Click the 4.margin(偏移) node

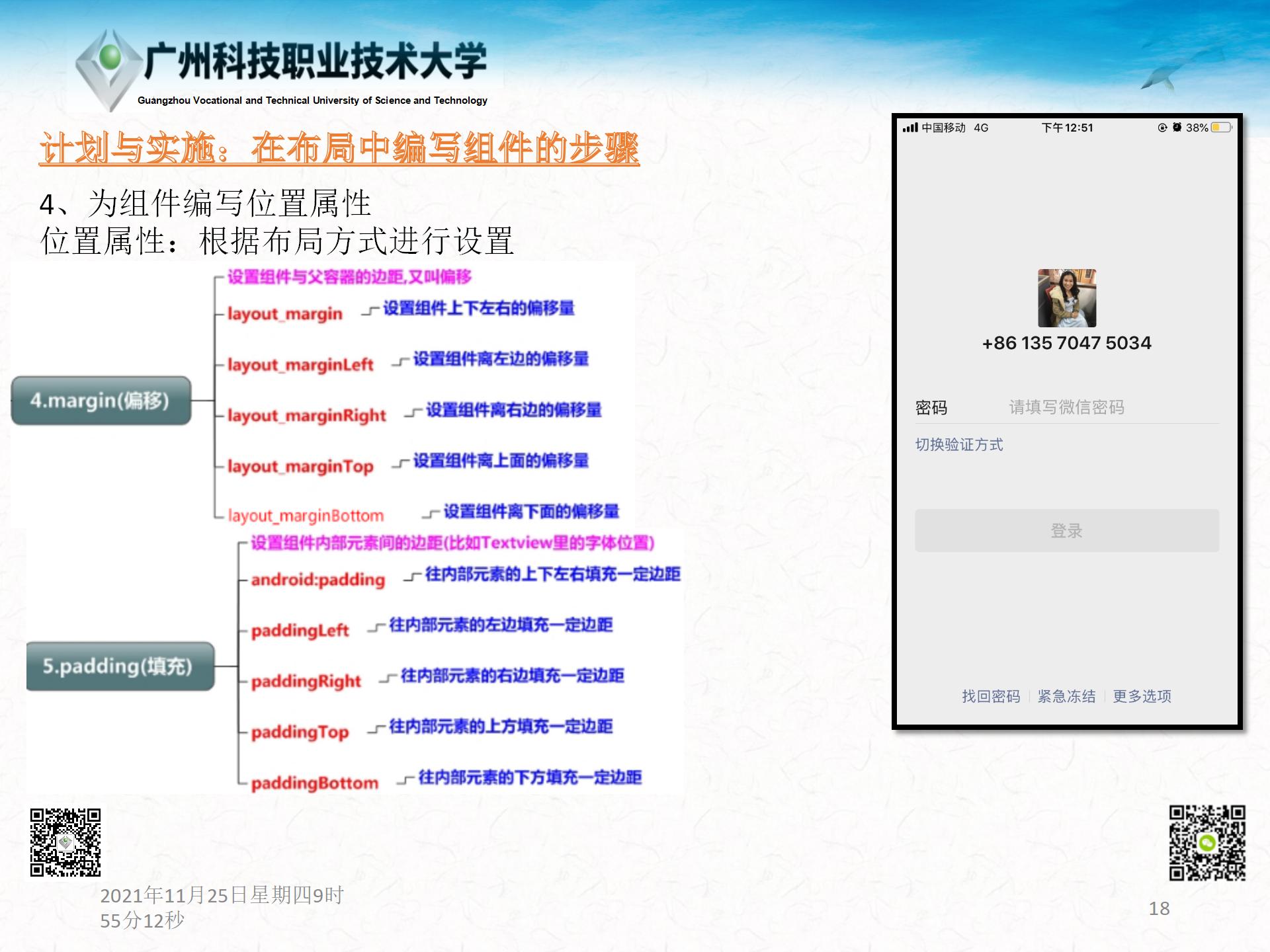pos(101,401)
